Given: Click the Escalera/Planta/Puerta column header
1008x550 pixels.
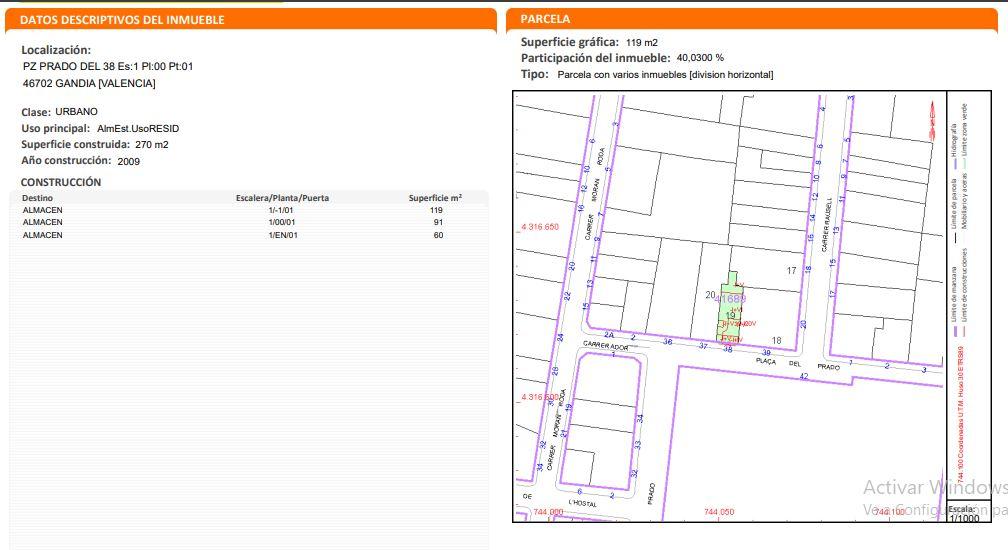Looking at the screenshot, I should click(x=282, y=198).
